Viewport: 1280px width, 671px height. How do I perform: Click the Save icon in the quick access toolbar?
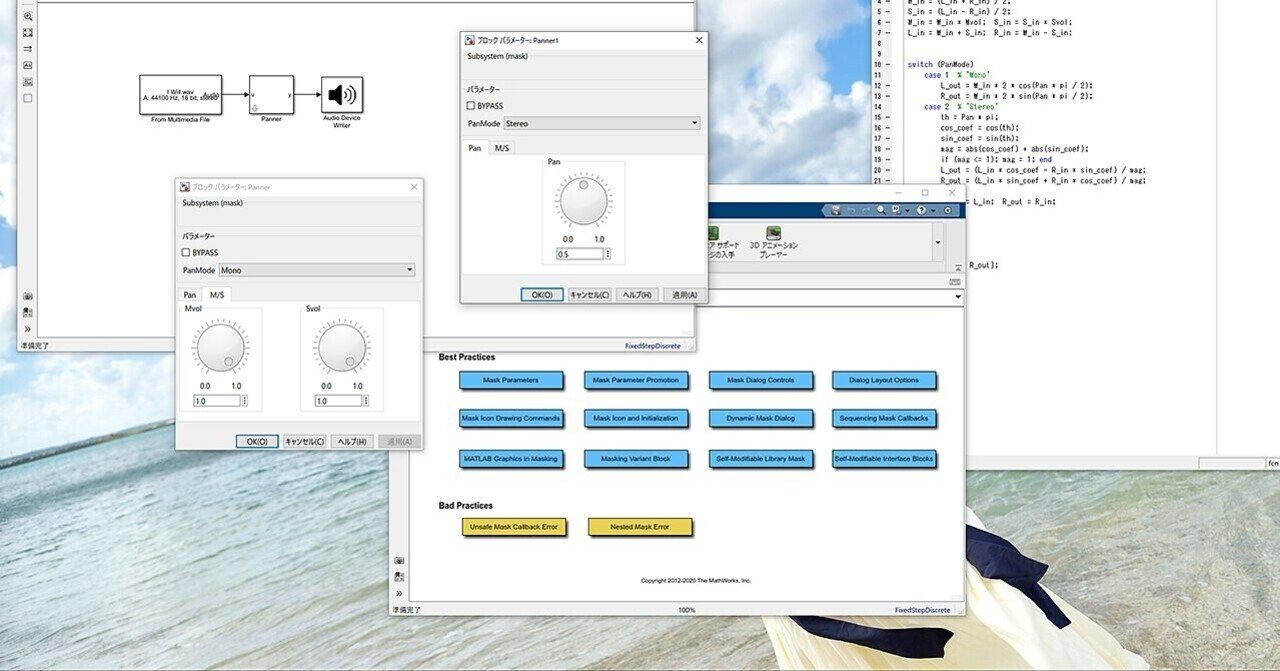pos(836,210)
